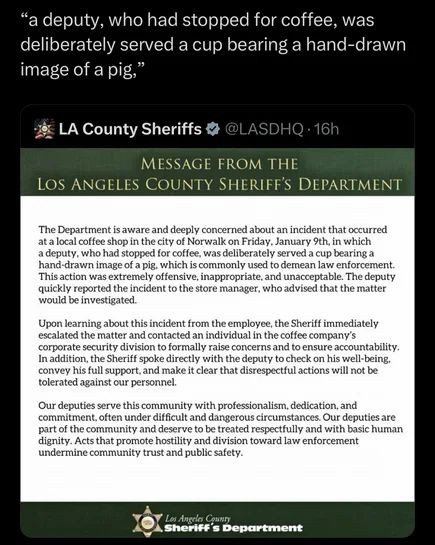Click 'Sheriff's Department' footer wordmark
Screen dimensions: 435x545
[233, 528]
